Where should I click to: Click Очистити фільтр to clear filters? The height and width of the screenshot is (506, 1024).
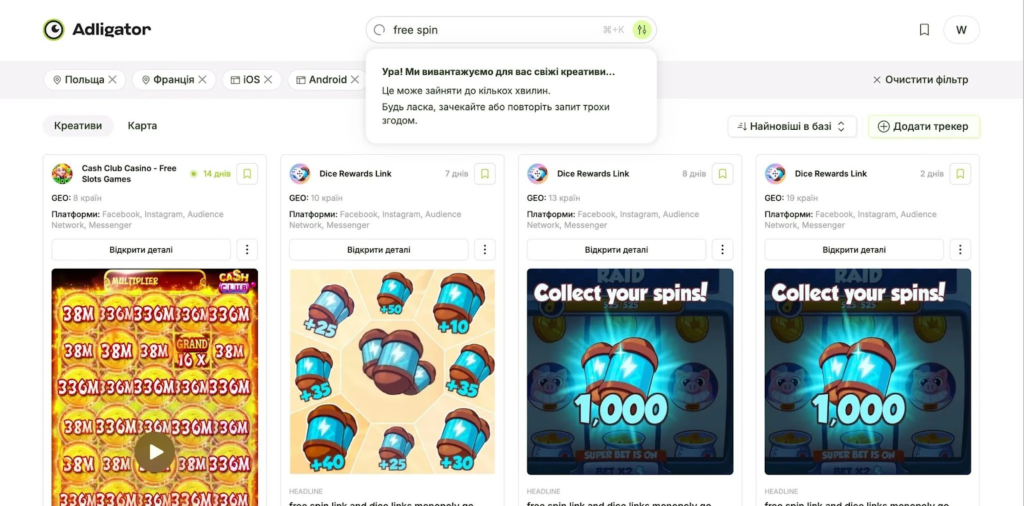(921, 80)
